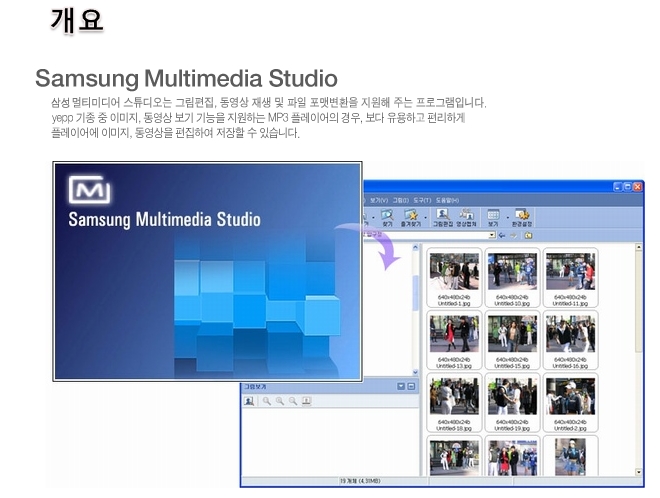Click the folder tree pane scroll-down arrow
This screenshot has height=498, width=660.
point(415,372)
